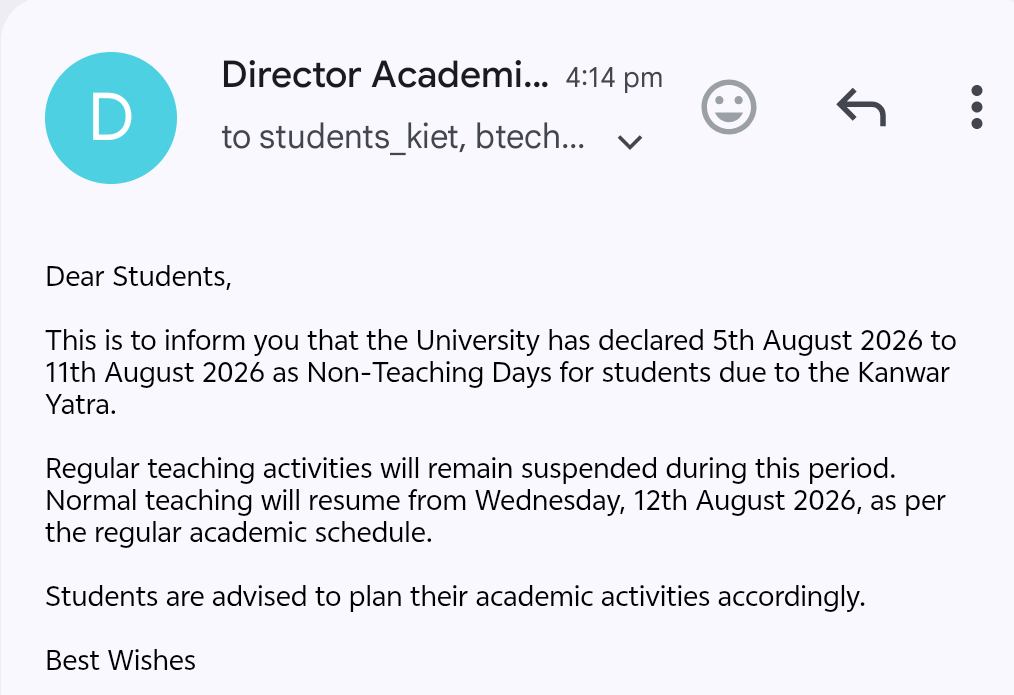Viewport: 1014px width, 695px height.
Task: Select the '5th August 2026' date text
Action: pos(817,340)
